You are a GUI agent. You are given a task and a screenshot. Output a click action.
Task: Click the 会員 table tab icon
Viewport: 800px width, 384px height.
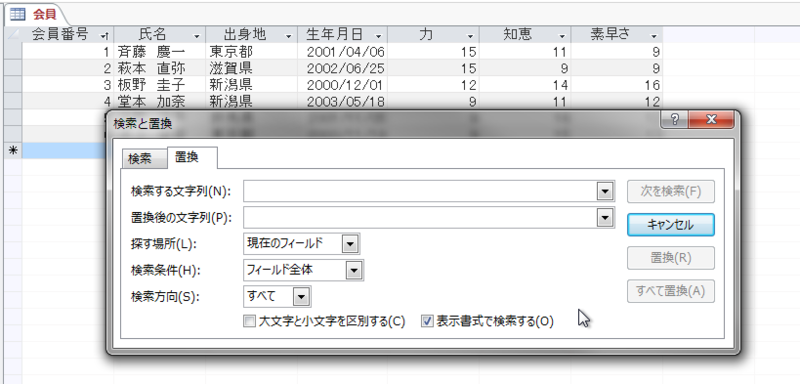(x=17, y=14)
